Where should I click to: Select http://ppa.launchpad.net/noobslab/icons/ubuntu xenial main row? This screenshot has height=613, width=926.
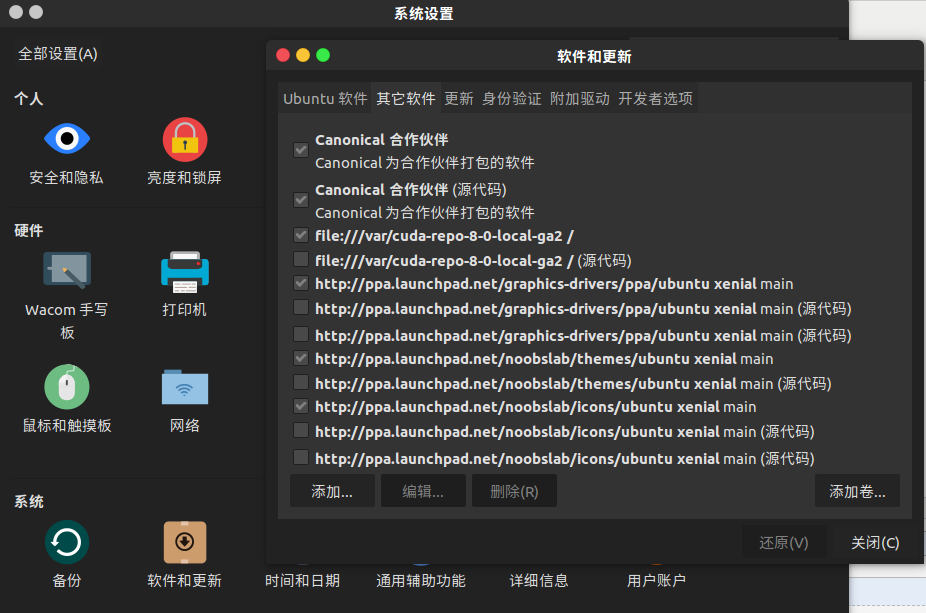point(536,407)
